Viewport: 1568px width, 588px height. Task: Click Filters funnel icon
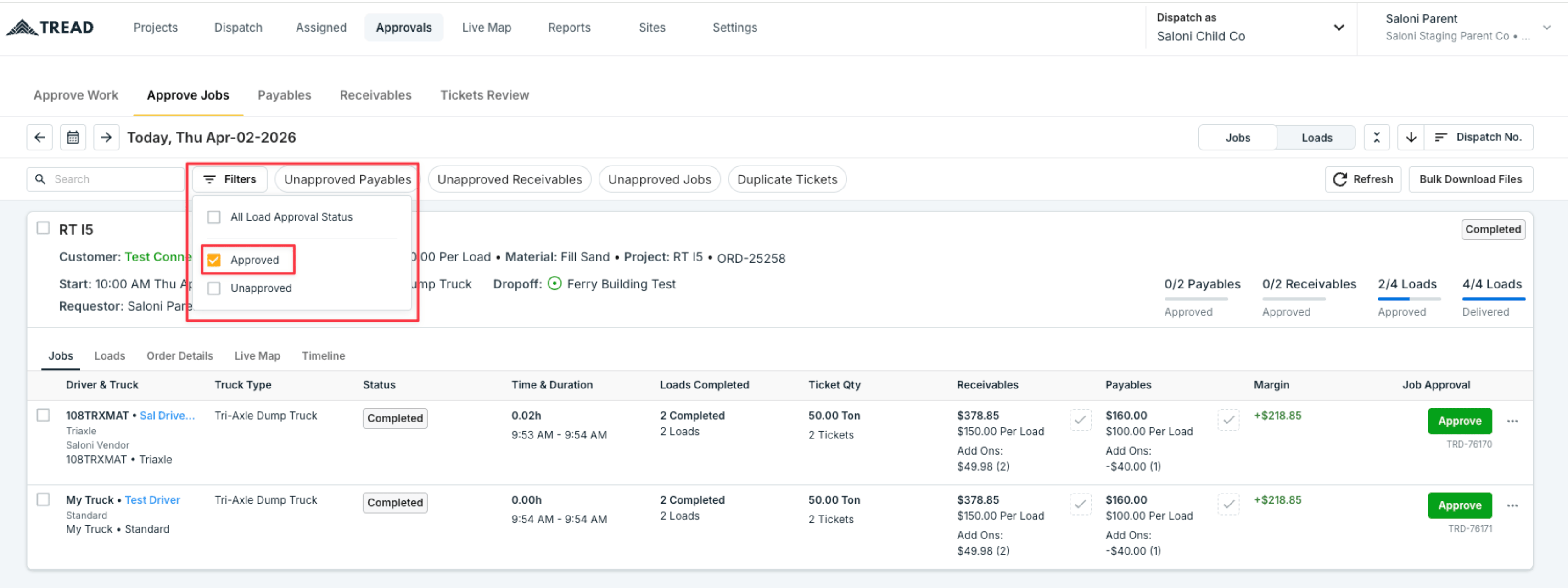[209, 179]
